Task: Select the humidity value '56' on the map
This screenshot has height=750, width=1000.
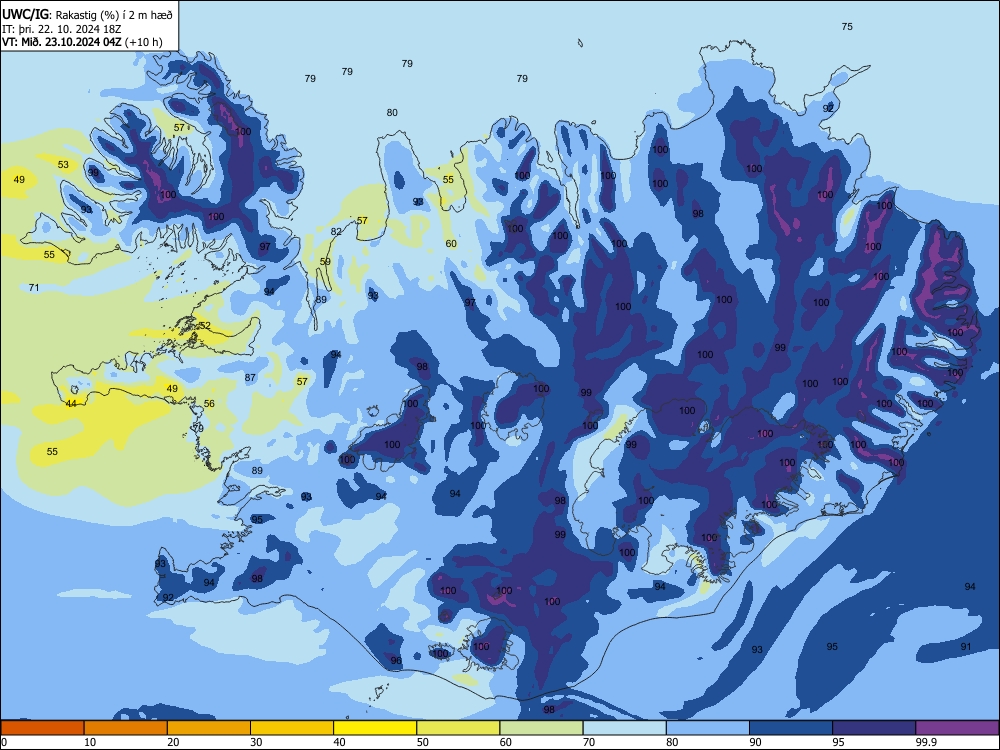Action: [209, 404]
